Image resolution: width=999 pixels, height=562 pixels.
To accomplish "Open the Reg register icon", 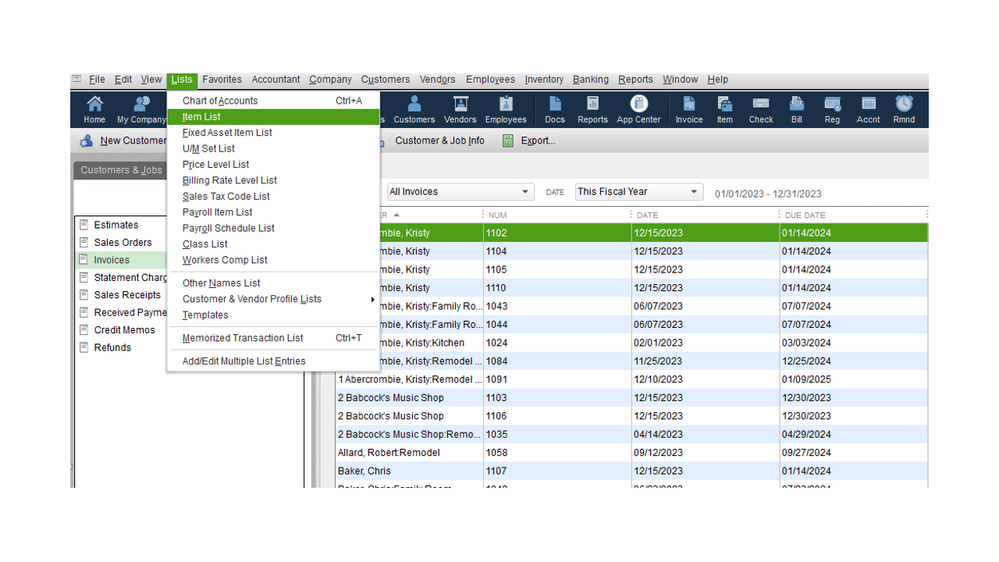I will (832, 109).
